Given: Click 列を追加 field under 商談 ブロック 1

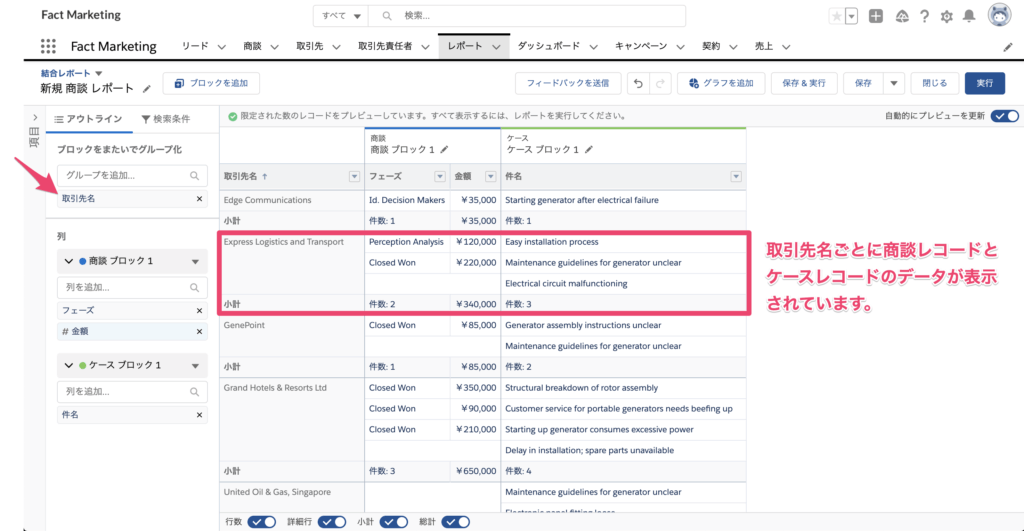Looking at the screenshot, I should click(x=132, y=287).
